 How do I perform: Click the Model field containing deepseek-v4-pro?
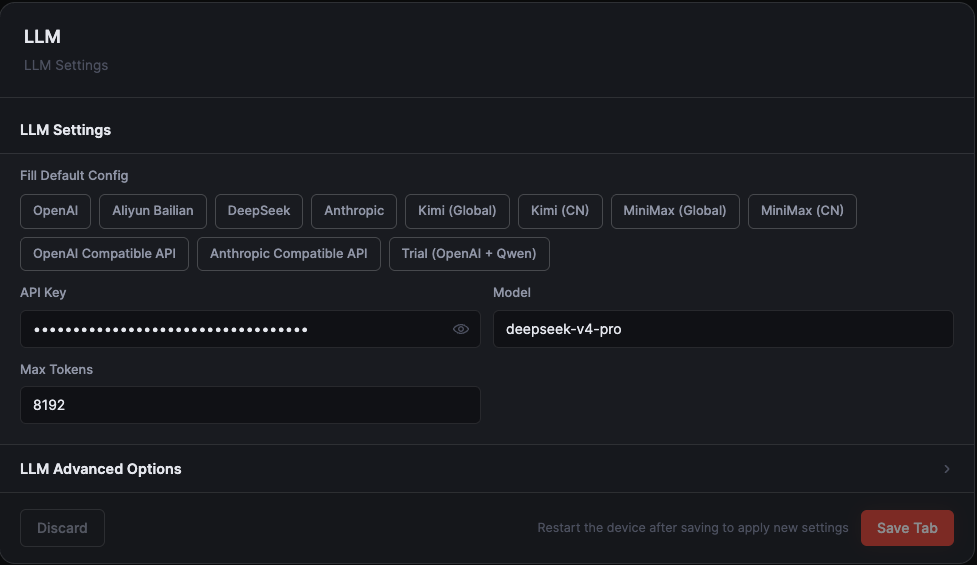[x=723, y=329]
